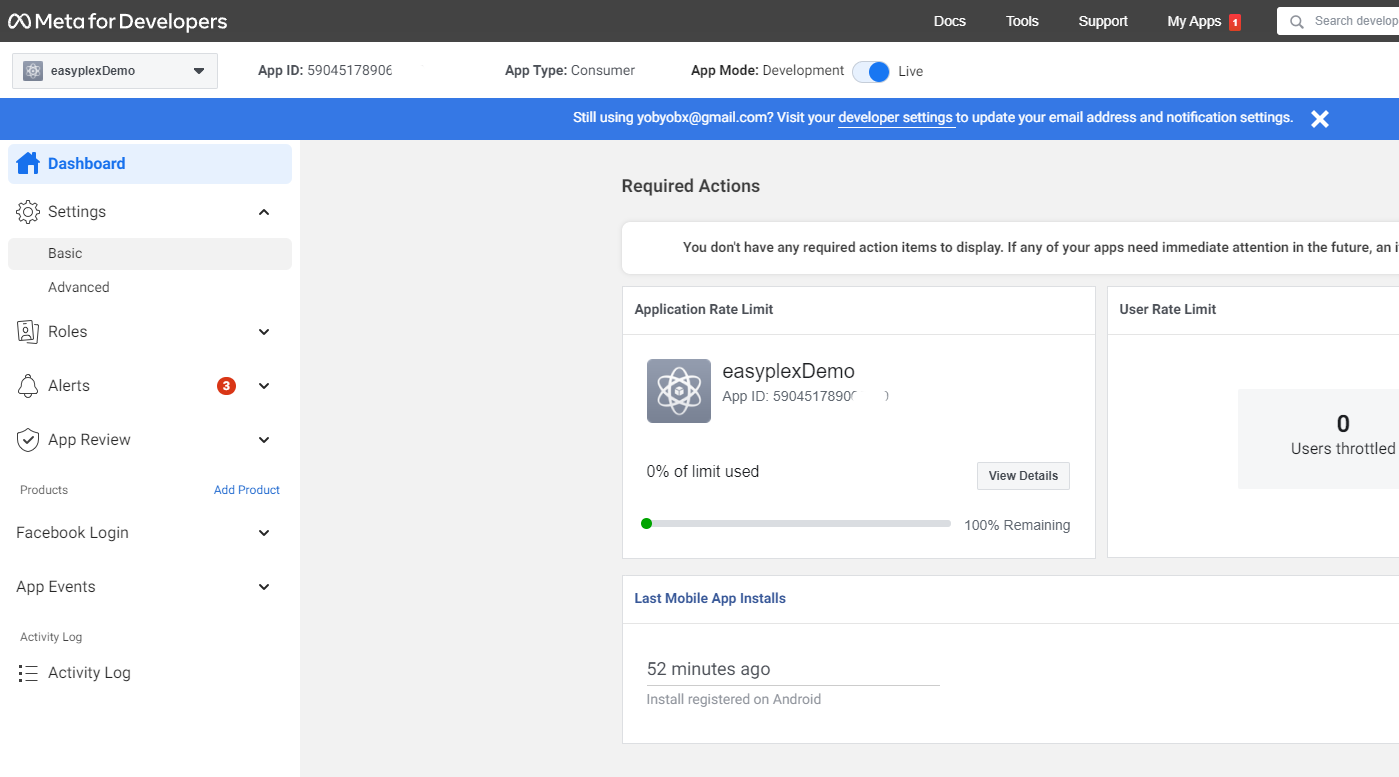Click the View Details button
The image size is (1399, 777).
point(1023,476)
